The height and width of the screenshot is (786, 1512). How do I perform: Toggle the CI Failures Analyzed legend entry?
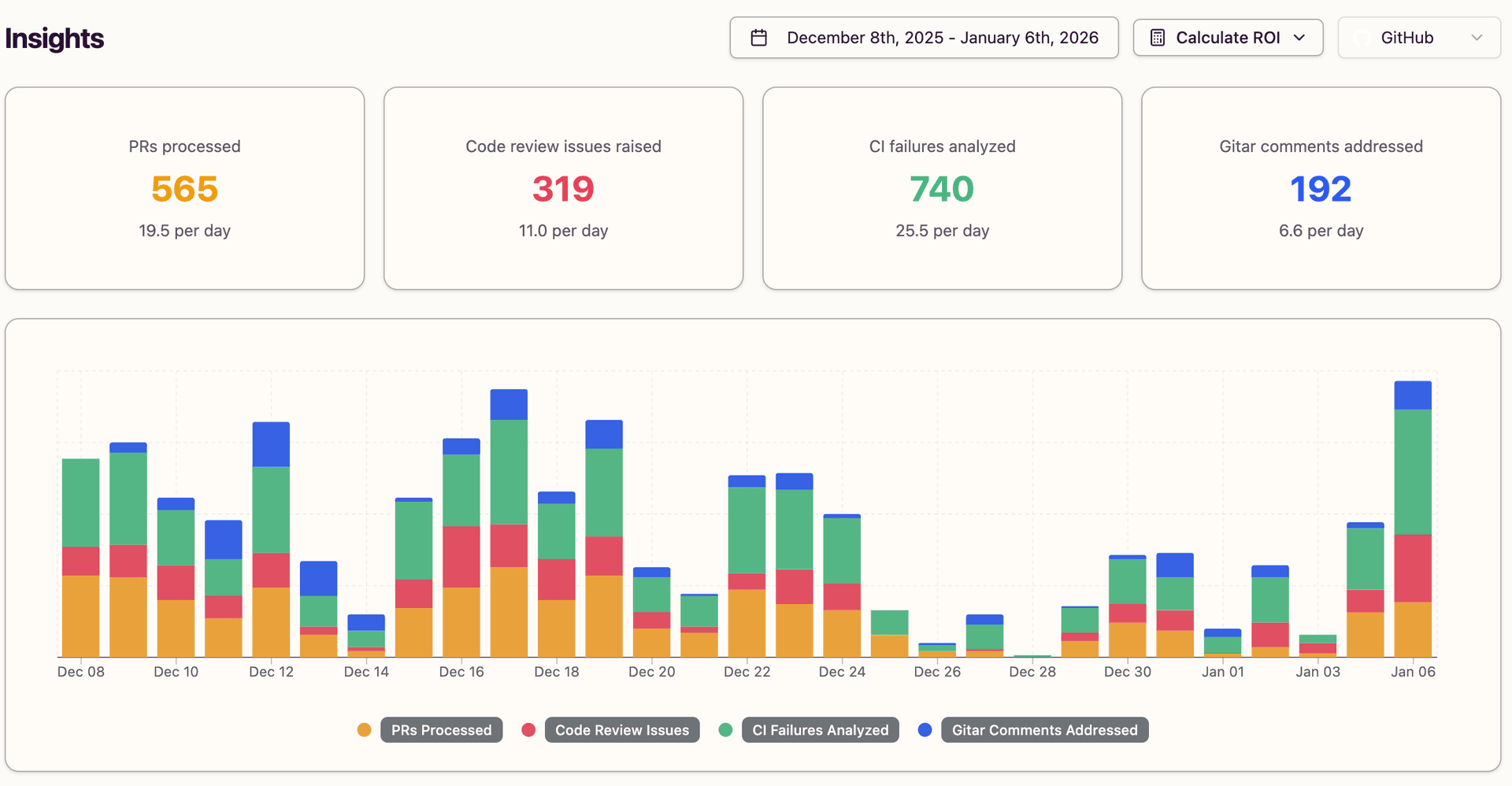[820, 730]
